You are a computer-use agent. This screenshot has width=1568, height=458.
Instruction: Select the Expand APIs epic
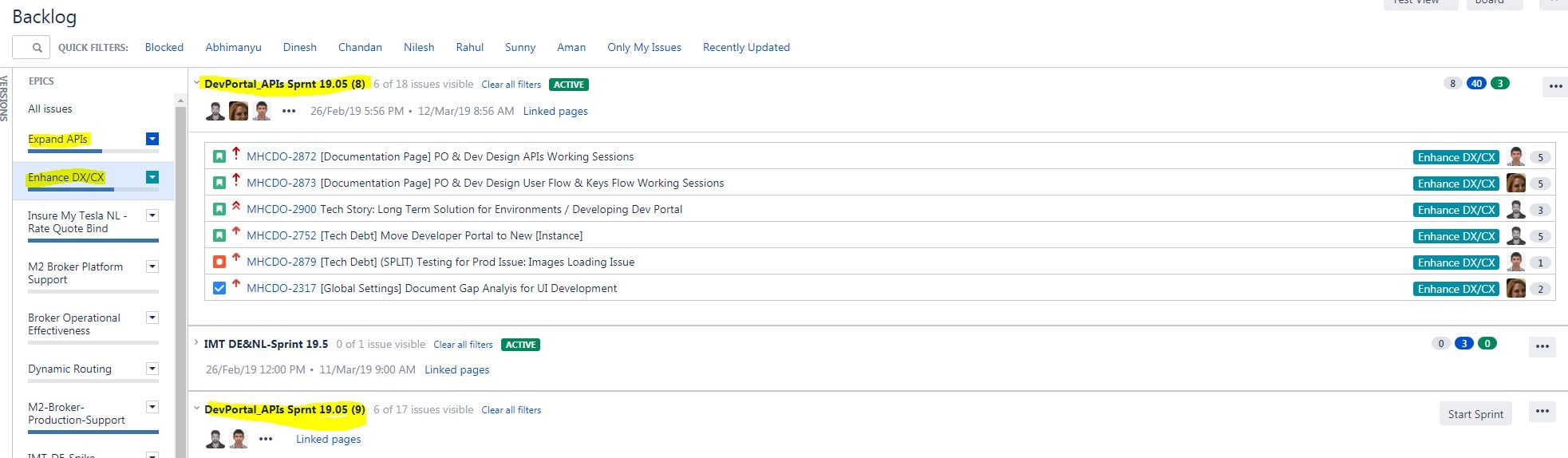point(57,139)
